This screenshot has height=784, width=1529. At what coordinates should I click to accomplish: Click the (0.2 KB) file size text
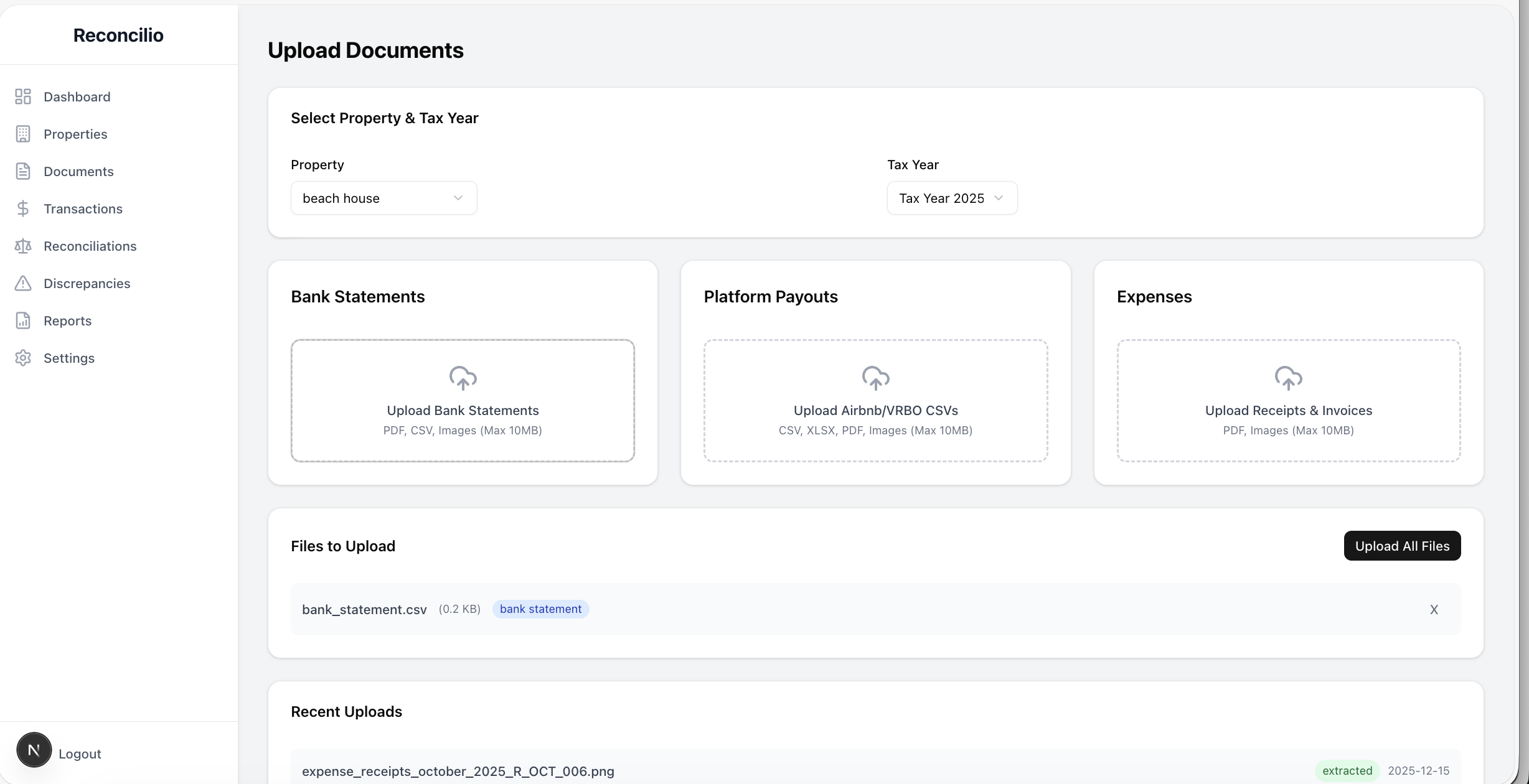[x=459, y=609]
